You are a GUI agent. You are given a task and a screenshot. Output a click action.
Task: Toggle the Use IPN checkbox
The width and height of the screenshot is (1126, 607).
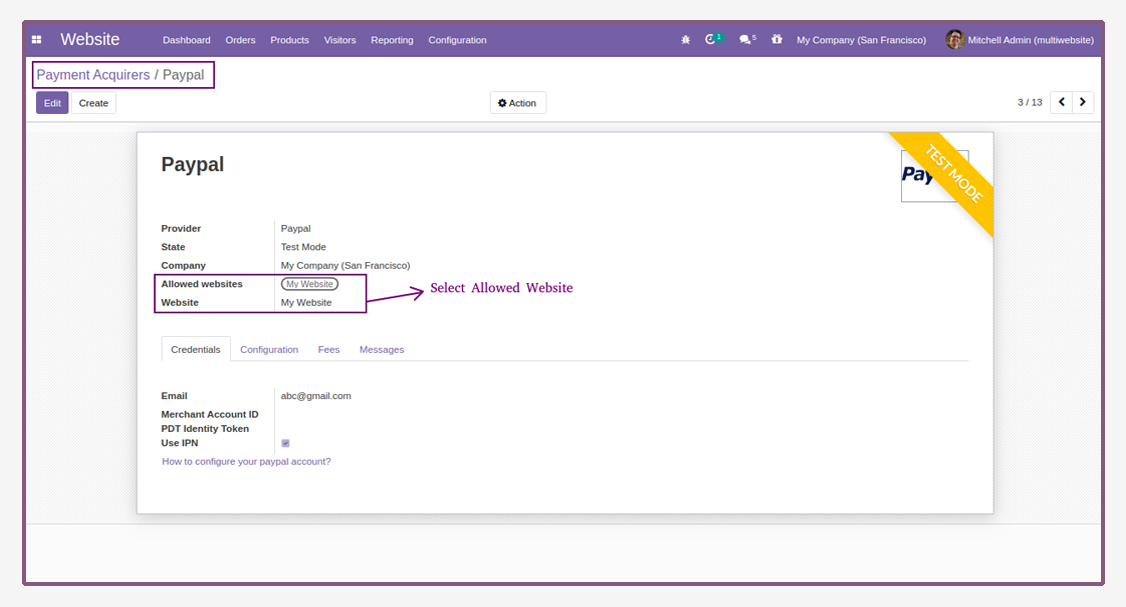tap(286, 443)
